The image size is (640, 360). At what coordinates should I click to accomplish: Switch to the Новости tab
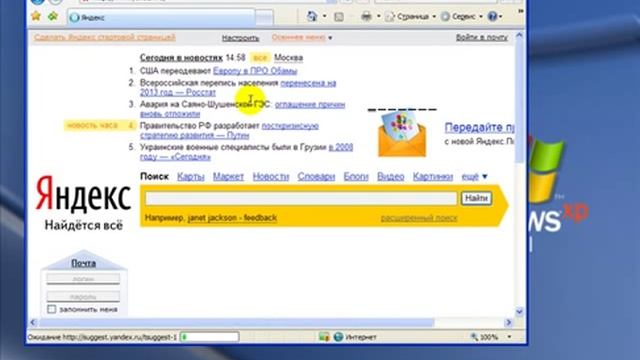pos(271,176)
